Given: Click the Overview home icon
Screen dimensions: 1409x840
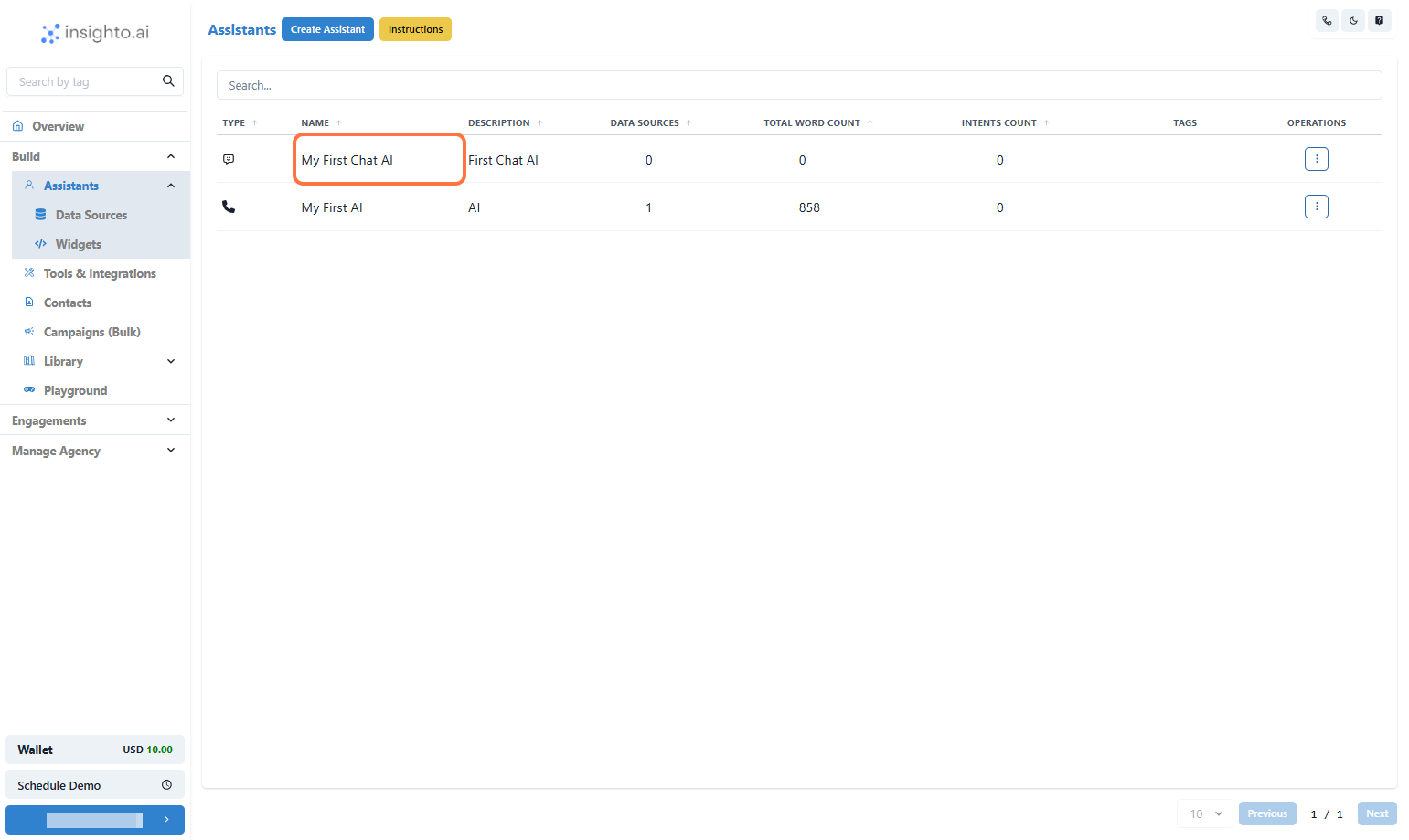Looking at the screenshot, I should (x=17, y=126).
